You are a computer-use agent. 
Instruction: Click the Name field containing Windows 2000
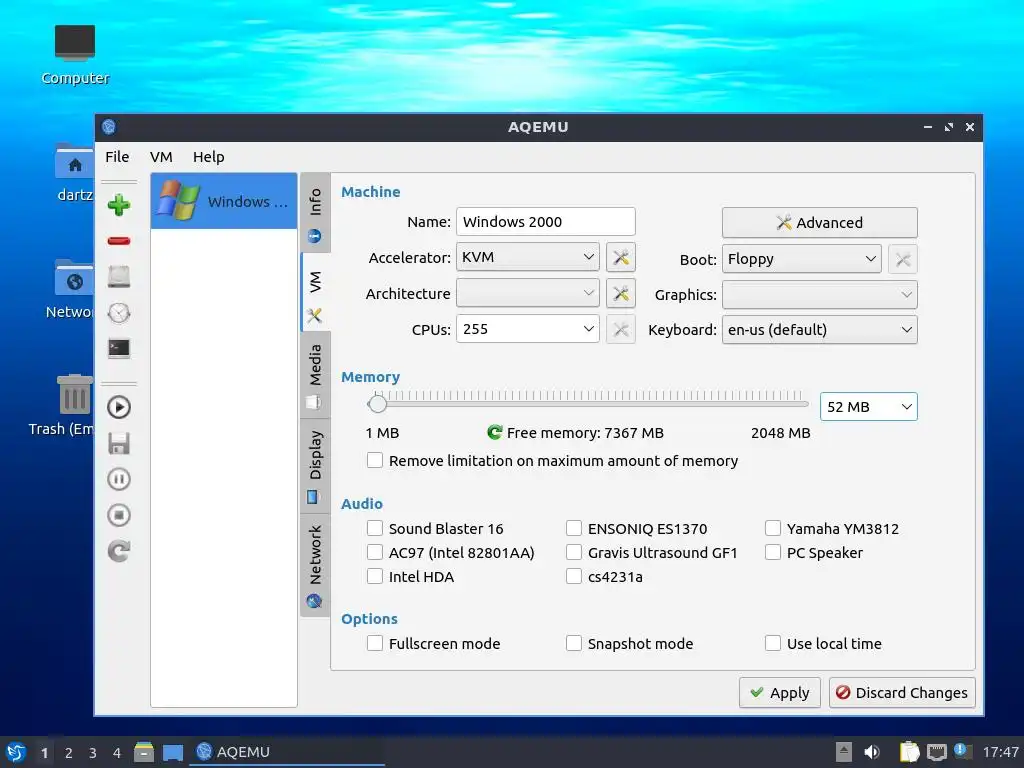click(546, 221)
